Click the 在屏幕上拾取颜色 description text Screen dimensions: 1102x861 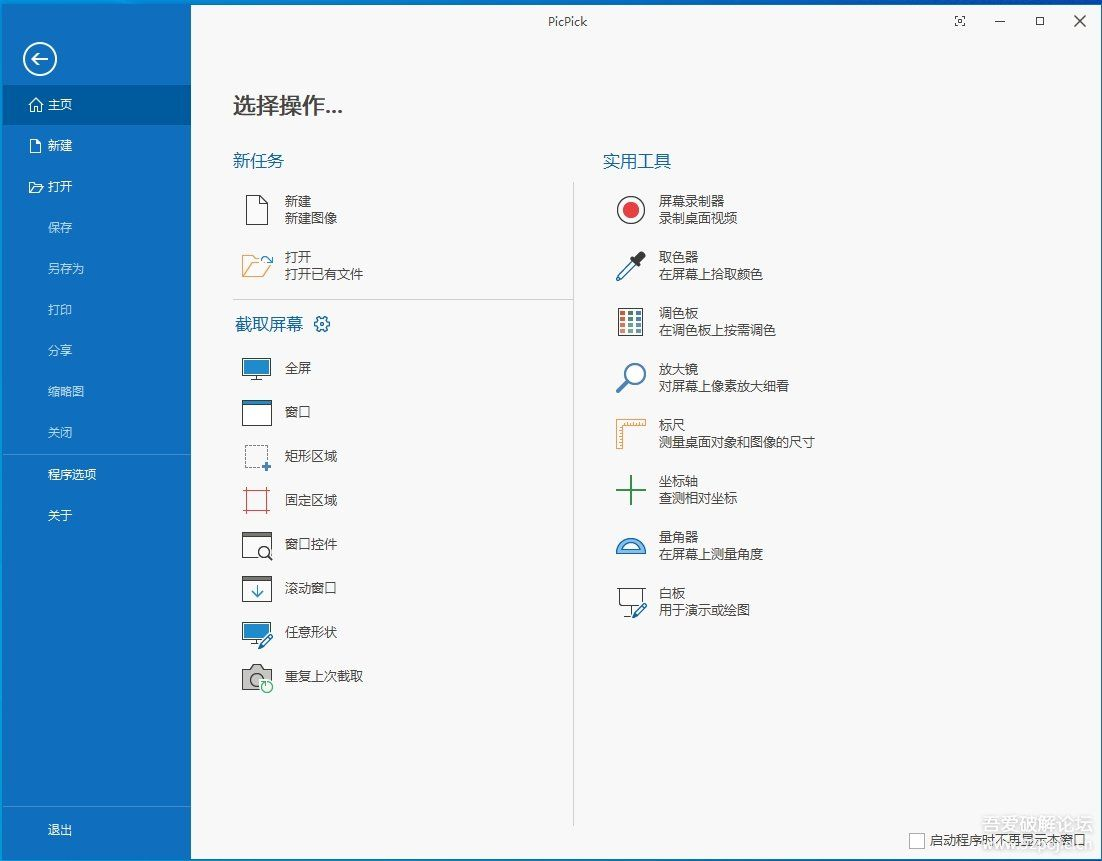711,274
